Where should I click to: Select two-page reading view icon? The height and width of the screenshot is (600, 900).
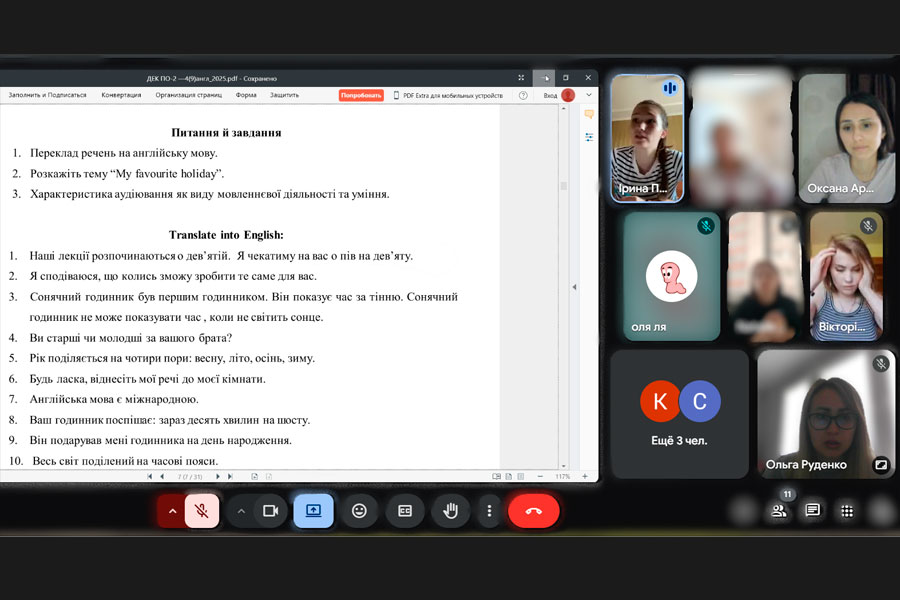[x=496, y=477]
